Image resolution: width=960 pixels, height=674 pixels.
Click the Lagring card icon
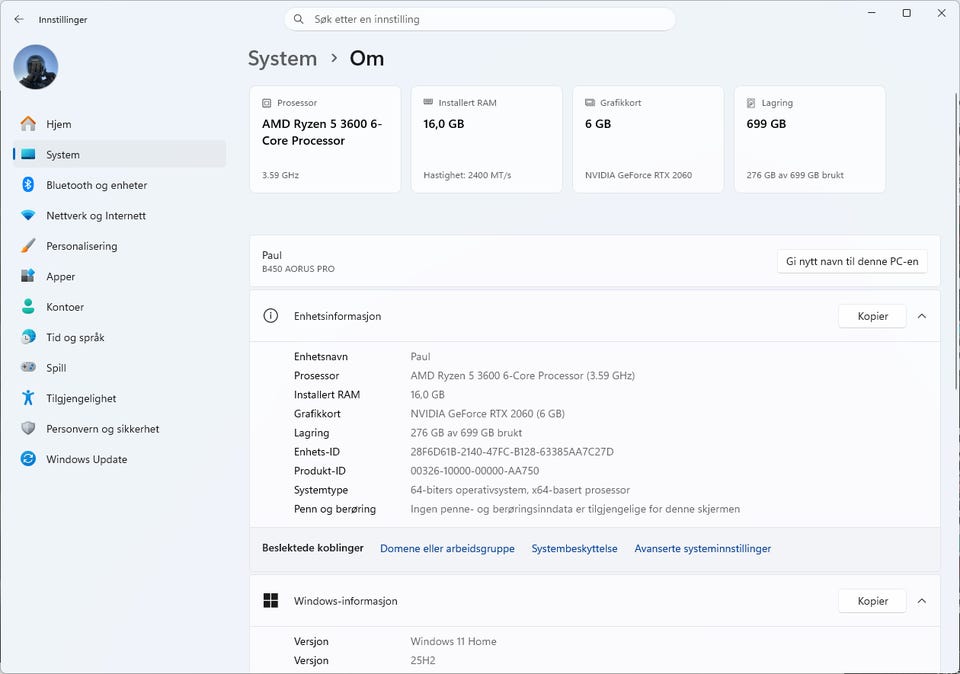tap(751, 103)
